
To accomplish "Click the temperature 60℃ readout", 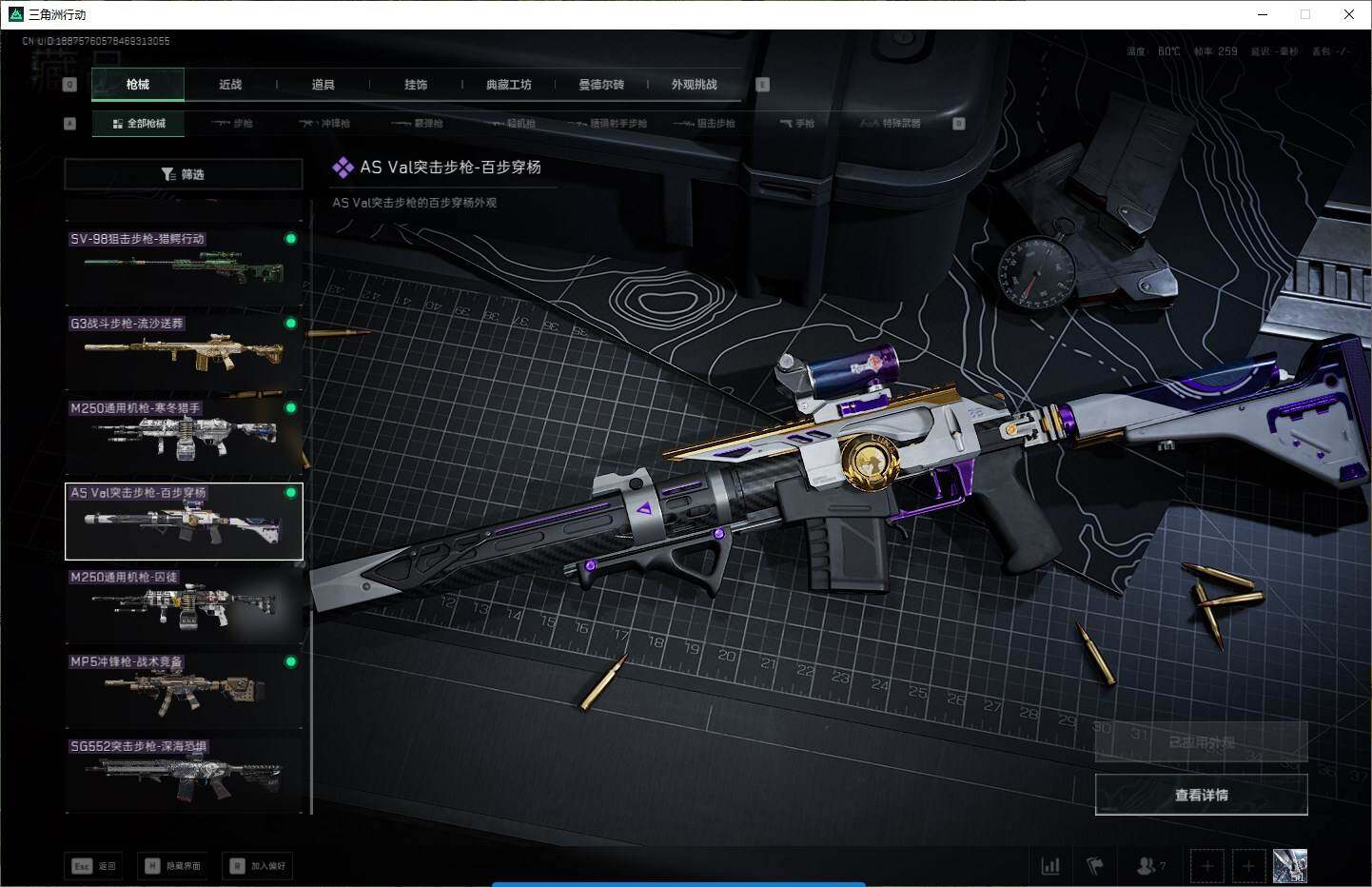I will click(x=1153, y=51).
